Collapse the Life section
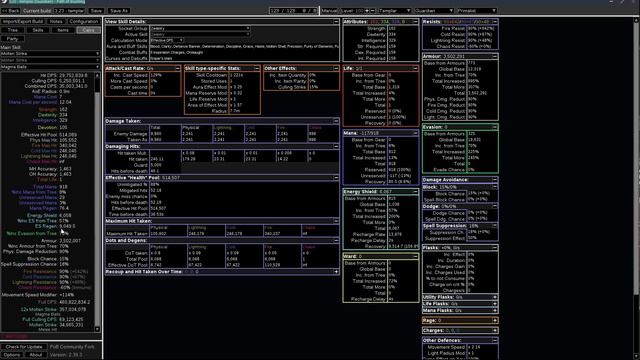This screenshot has height=360, width=640. tap(415, 69)
